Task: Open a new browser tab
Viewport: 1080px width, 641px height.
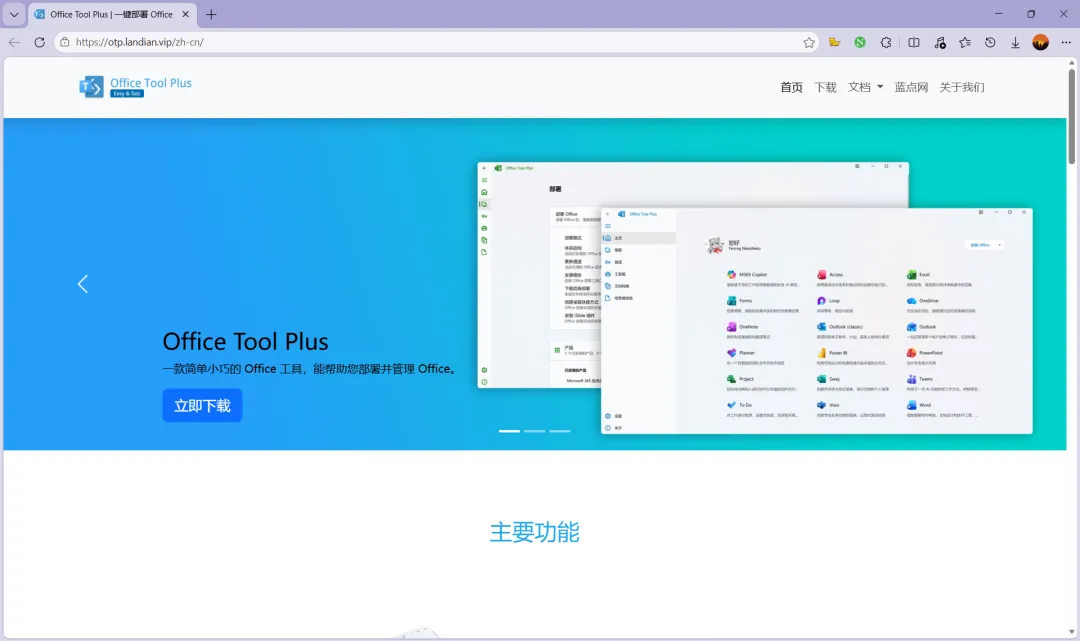Action: (211, 14)
